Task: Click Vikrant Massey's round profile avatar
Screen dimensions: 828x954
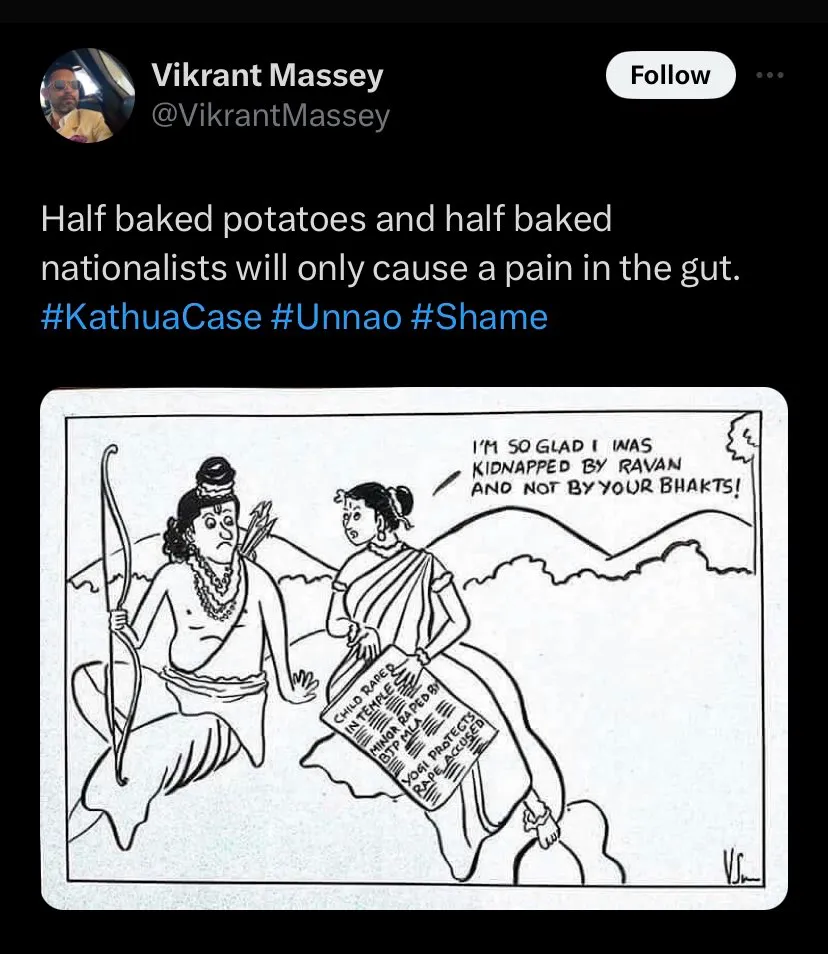Action: coord(87,96)
